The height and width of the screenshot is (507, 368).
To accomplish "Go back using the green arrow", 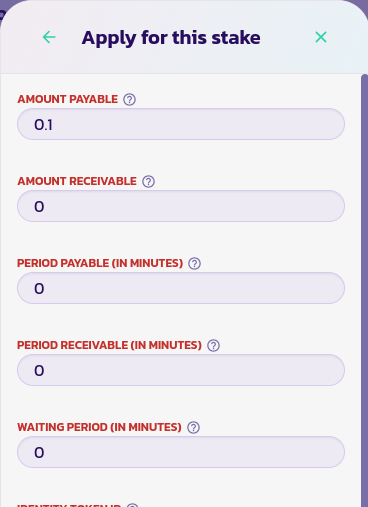I will click(x=49, y=37).
